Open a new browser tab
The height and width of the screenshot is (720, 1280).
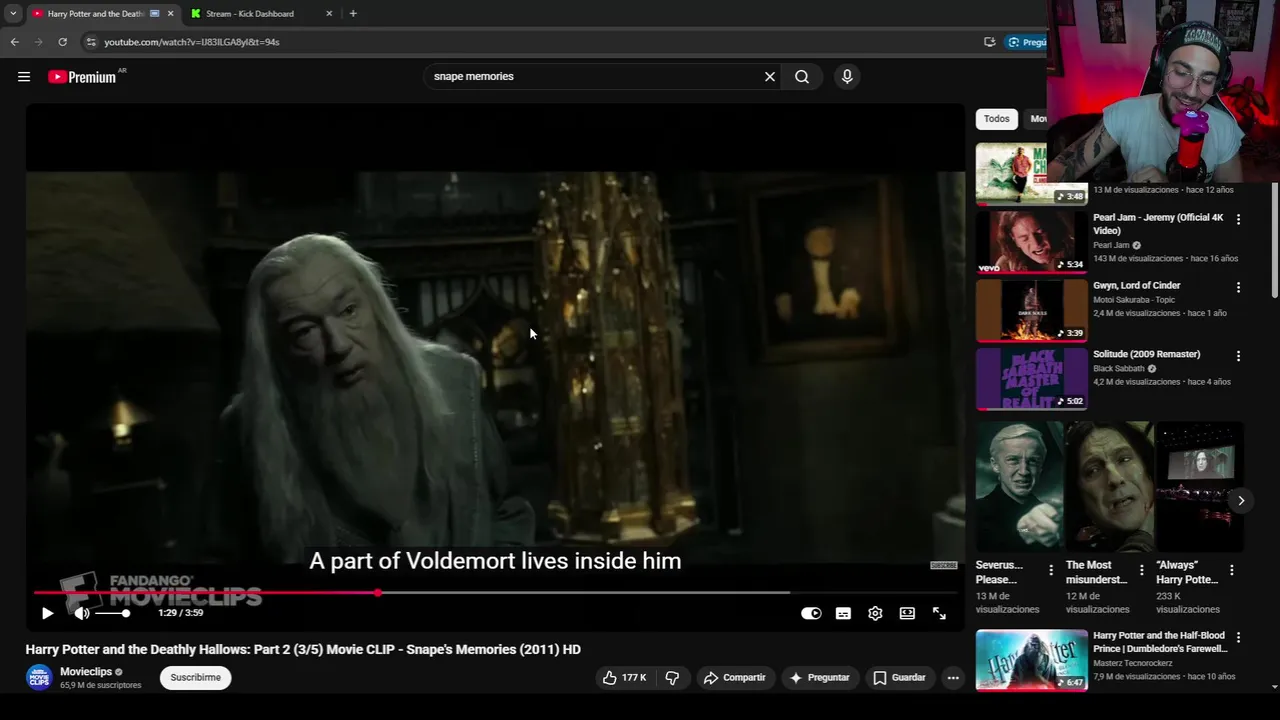click(353, 14)
